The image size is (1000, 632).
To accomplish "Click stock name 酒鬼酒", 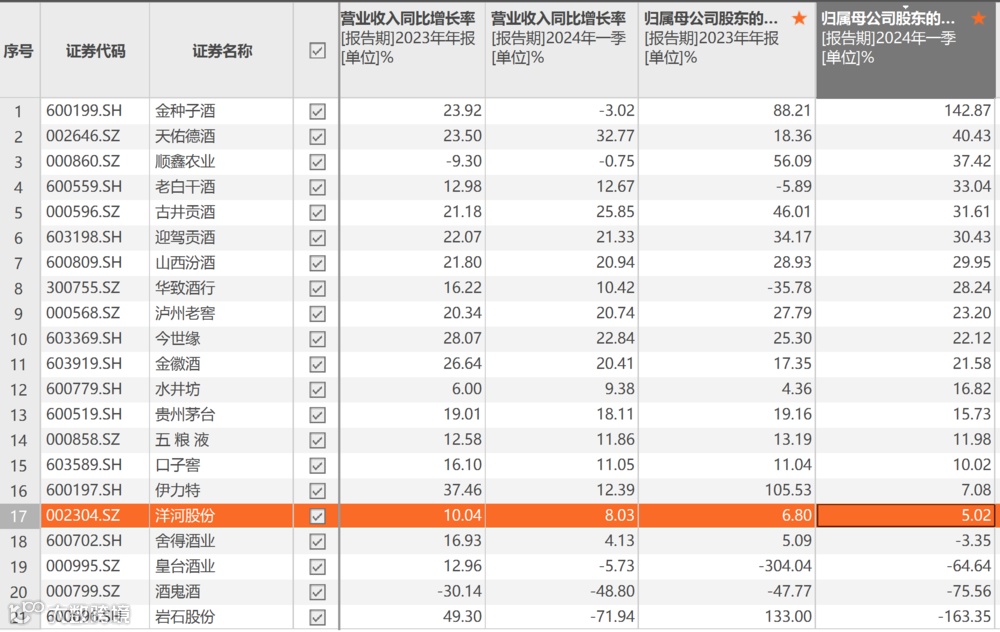I will click(x=178, y=592).
